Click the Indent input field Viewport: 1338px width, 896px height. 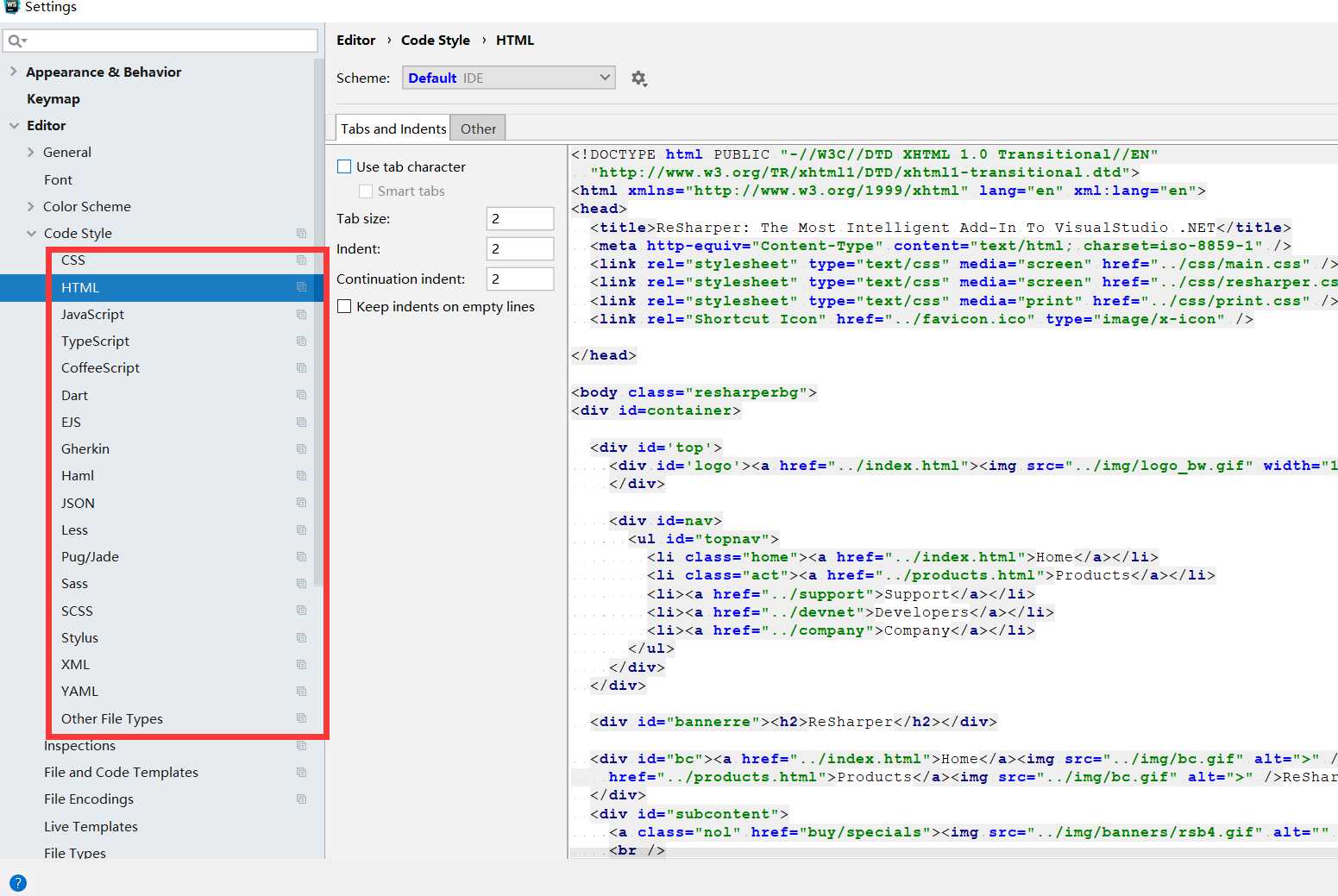coord(520,248)
